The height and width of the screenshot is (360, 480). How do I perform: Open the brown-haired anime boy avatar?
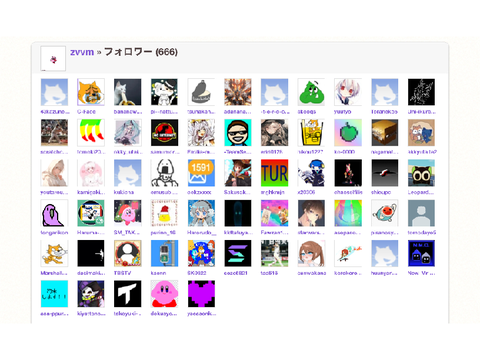point(311,213)
